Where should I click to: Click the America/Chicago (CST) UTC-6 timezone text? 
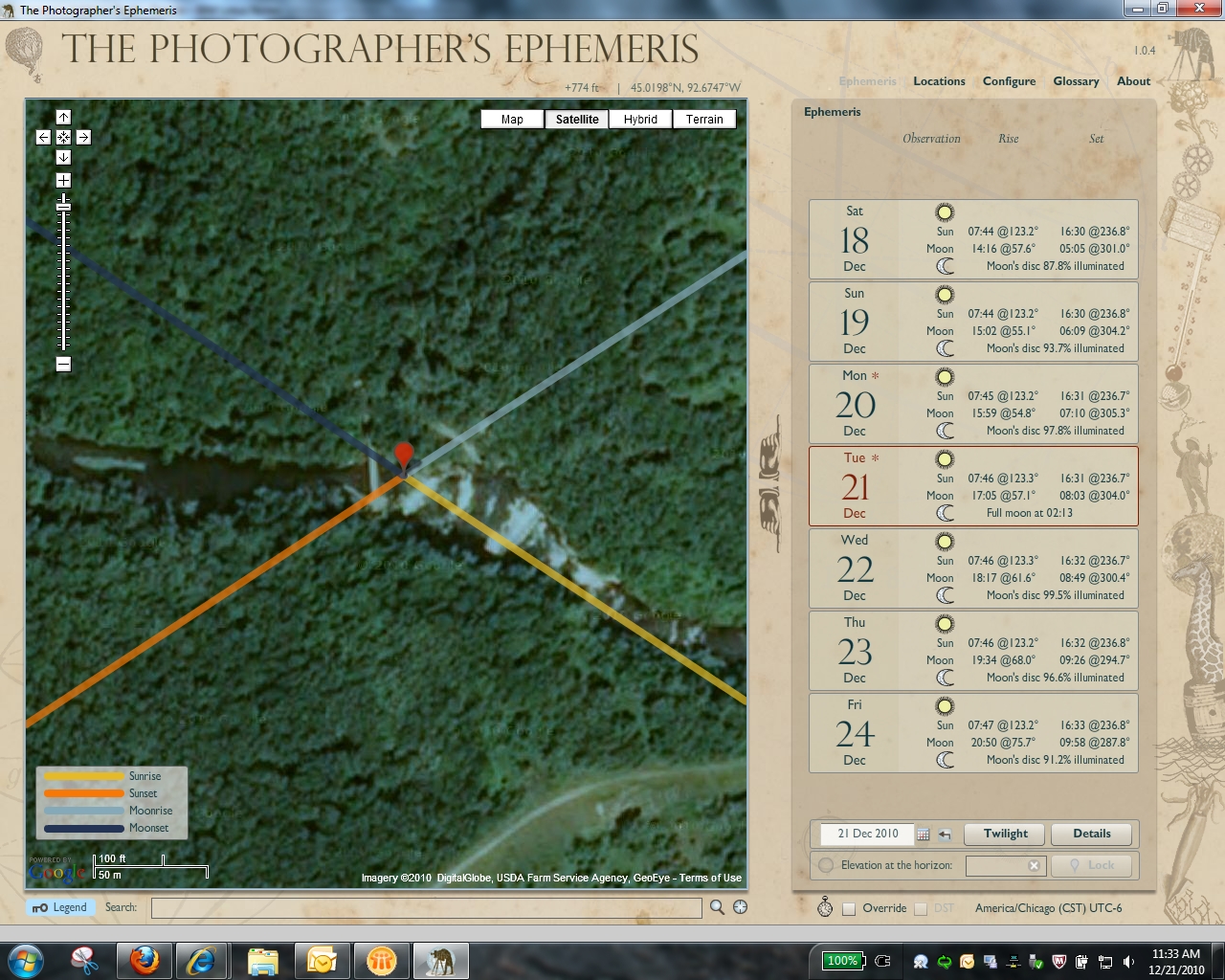click(1048, 908)
